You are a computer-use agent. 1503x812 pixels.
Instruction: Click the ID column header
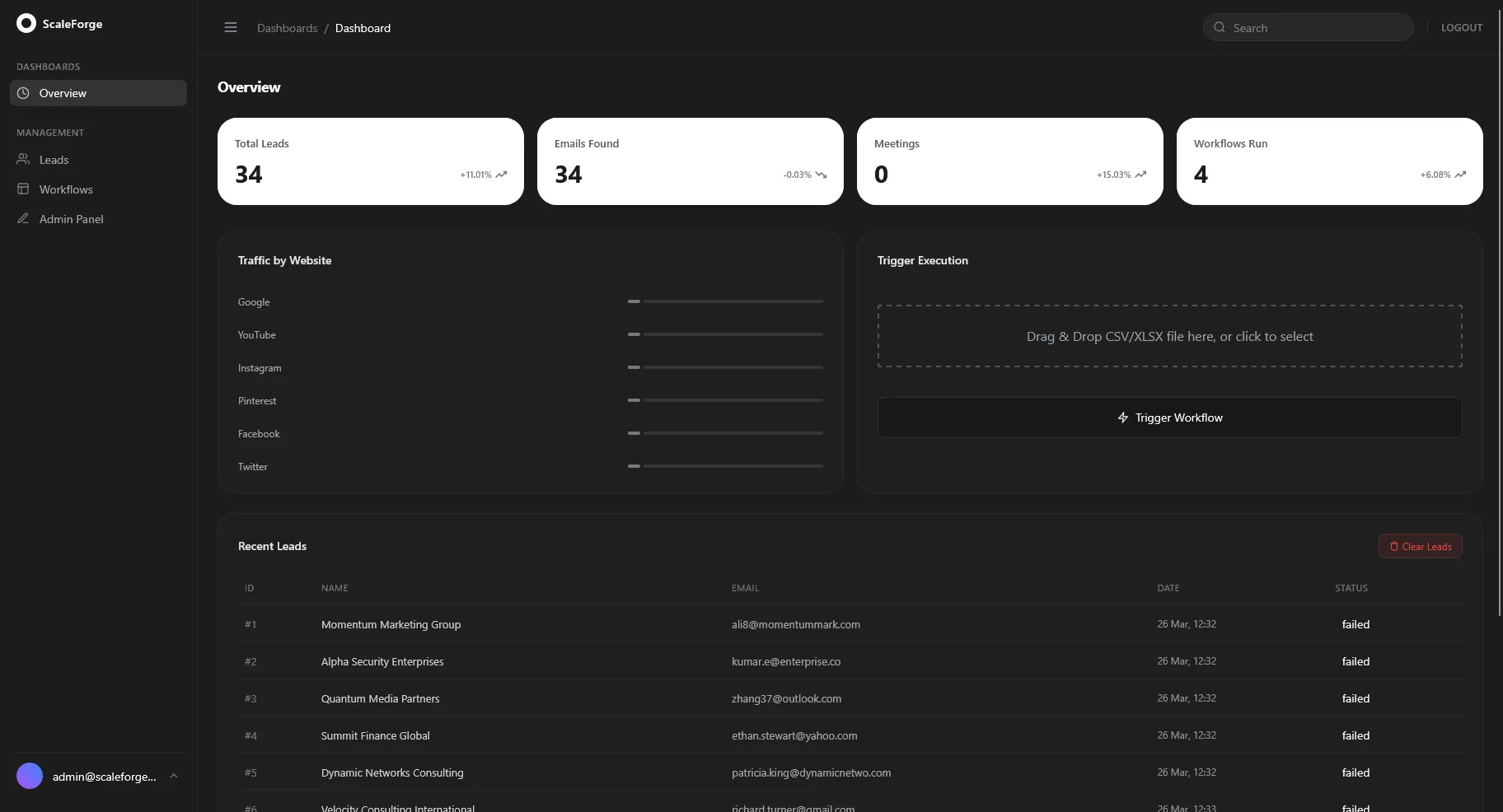pyautogui.click(x=250, y=588)
